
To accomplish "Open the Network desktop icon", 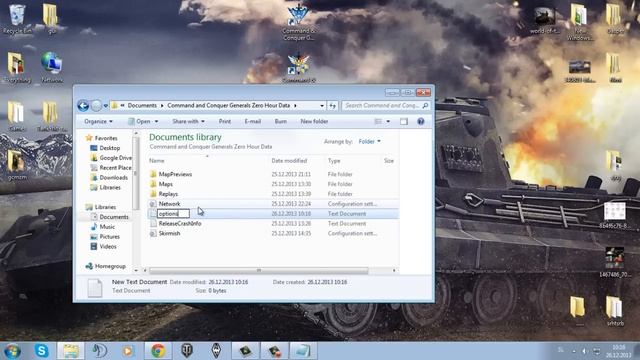I will (51, 67).
